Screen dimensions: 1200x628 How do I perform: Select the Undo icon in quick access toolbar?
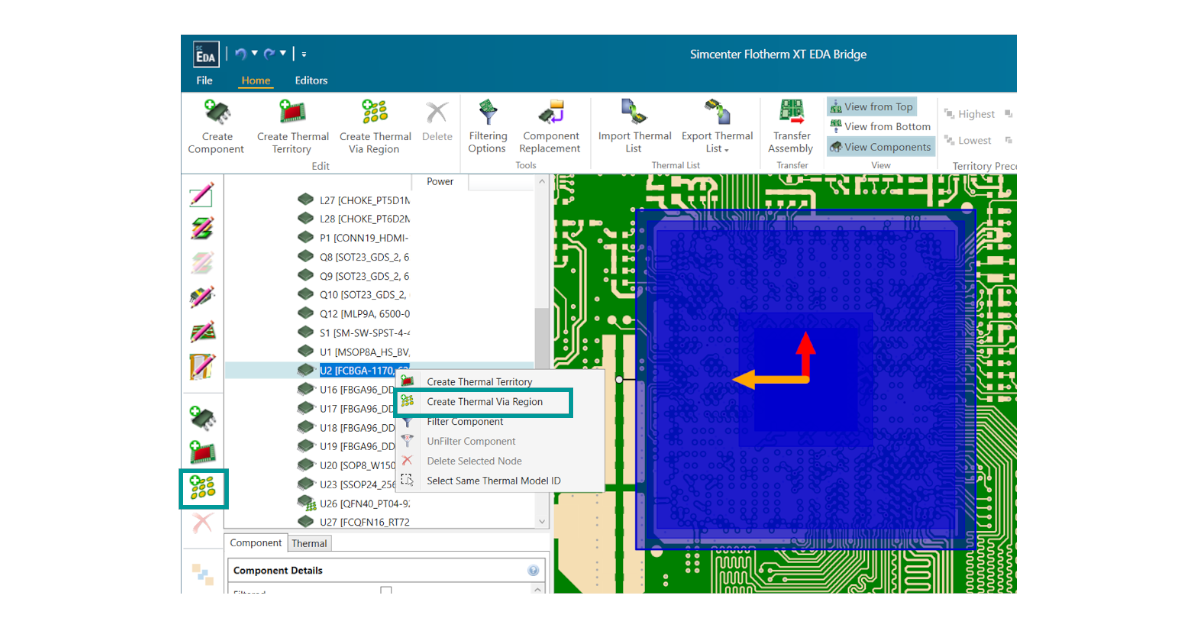tap(240, 53)
